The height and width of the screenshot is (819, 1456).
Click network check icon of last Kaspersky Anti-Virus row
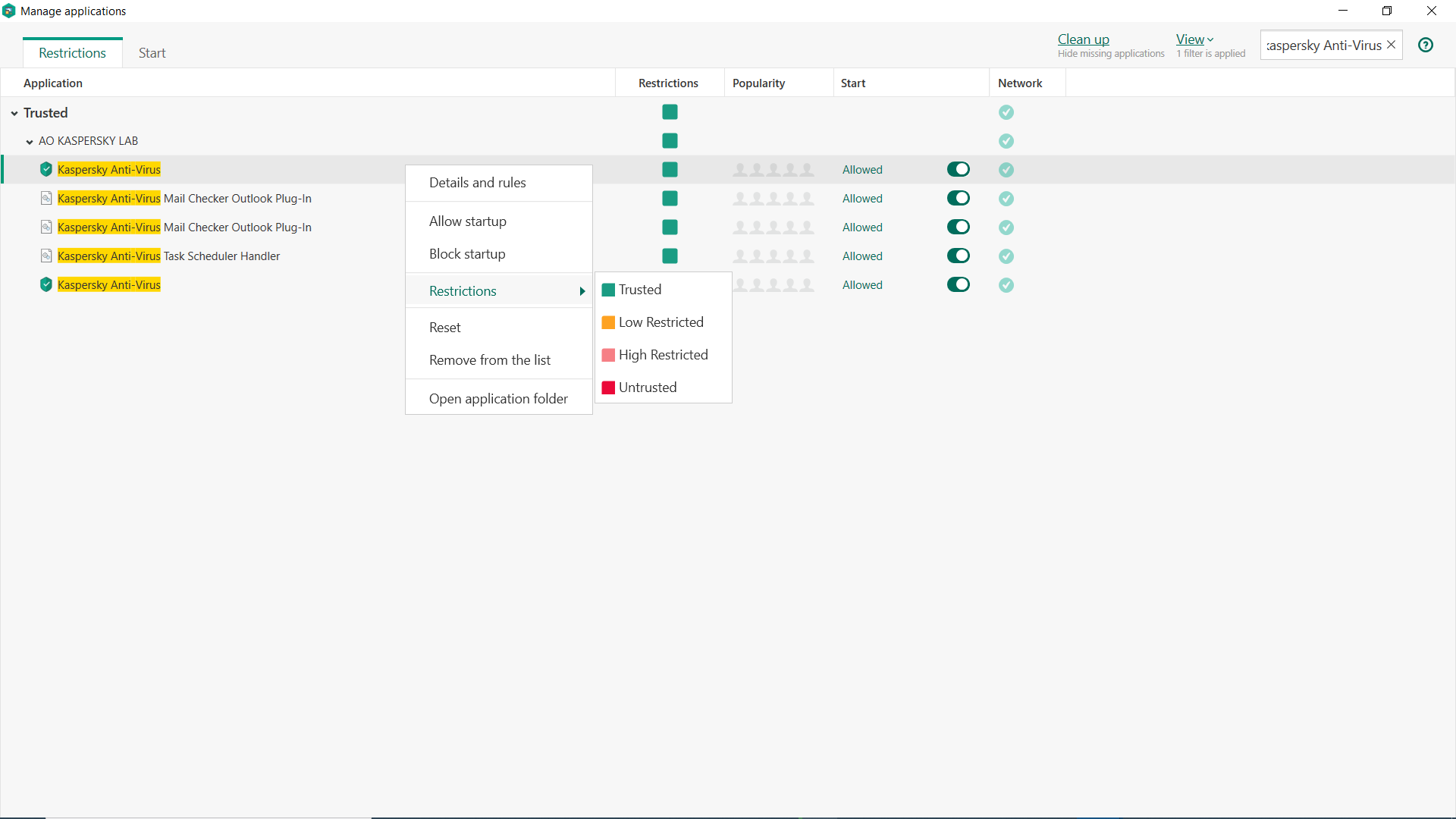[1006, 285]
